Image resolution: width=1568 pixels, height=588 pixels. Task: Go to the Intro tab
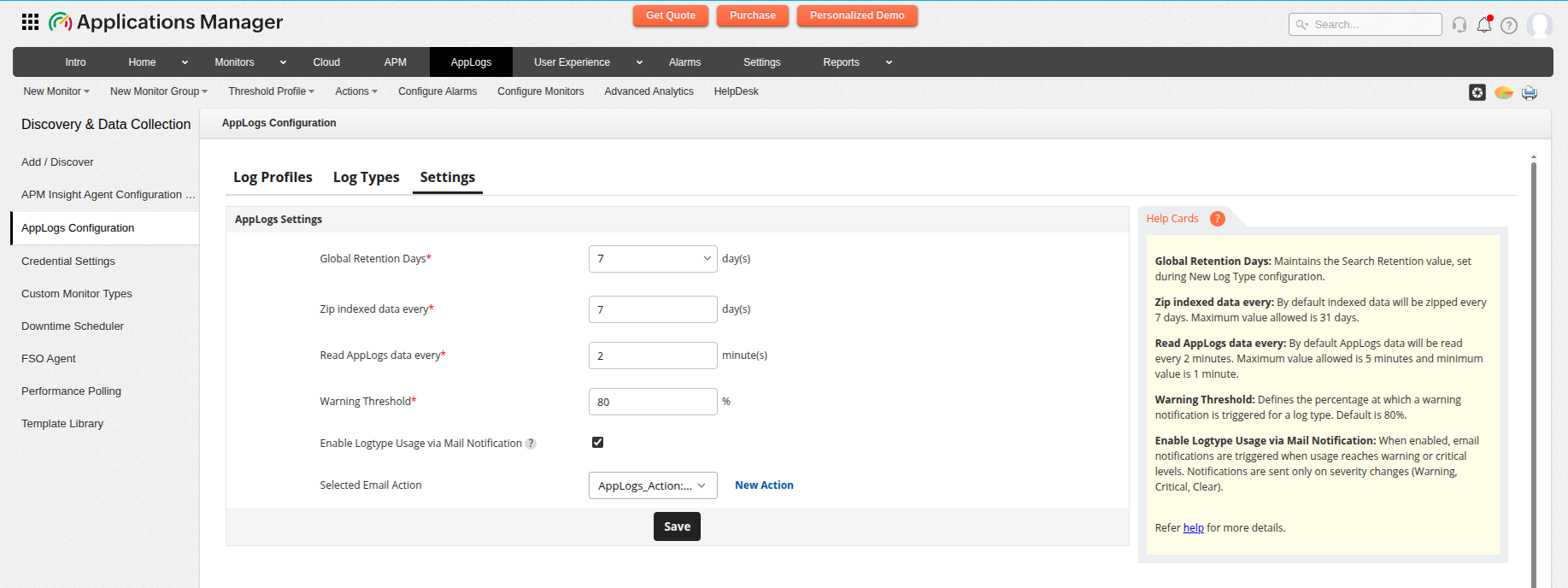tap(75, 62)
